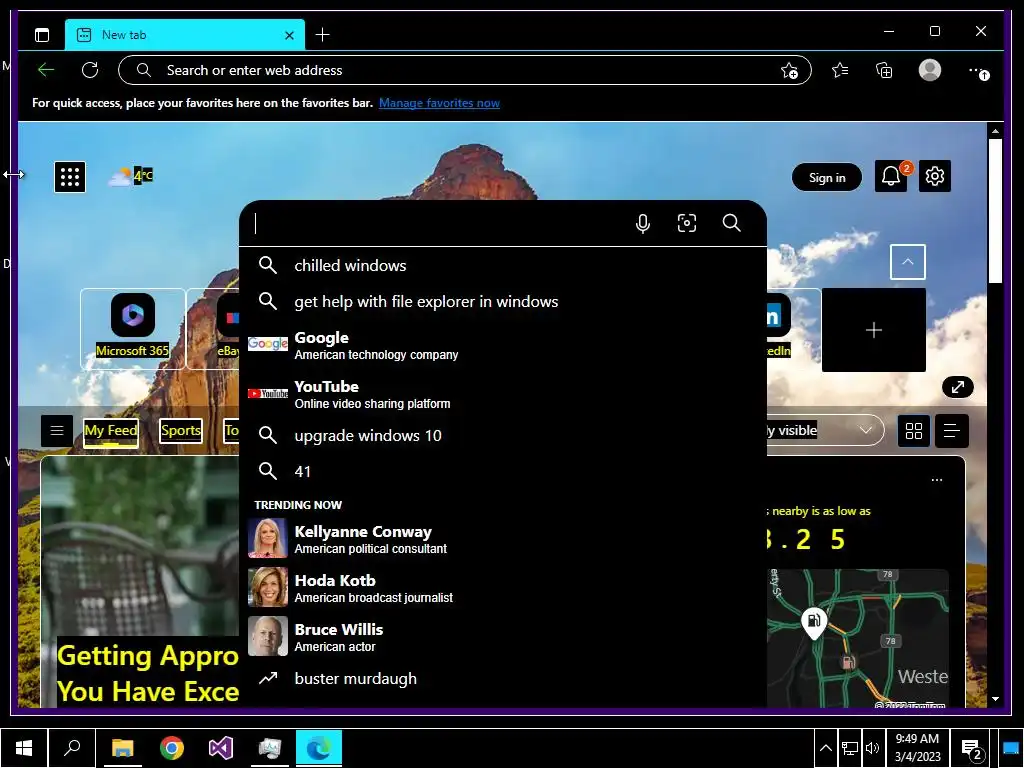Choose suggestion 'upgrade windows 10'
Image resolution: width=1024 pixels, height=768 pixels.
click(x=503, y=435)
